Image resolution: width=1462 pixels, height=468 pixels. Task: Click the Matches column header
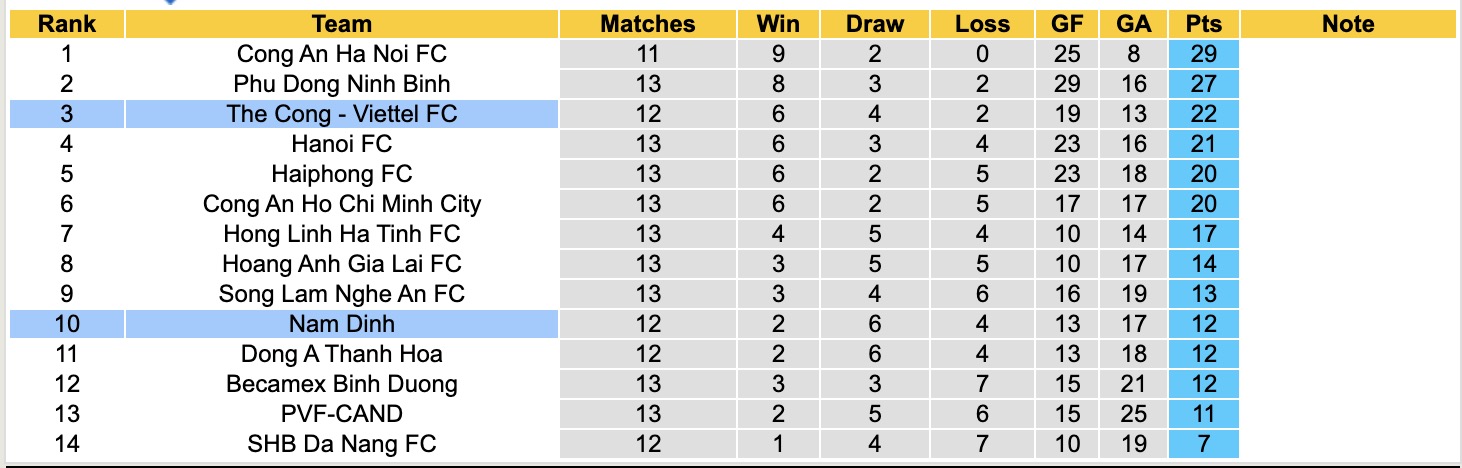point(647,24)
